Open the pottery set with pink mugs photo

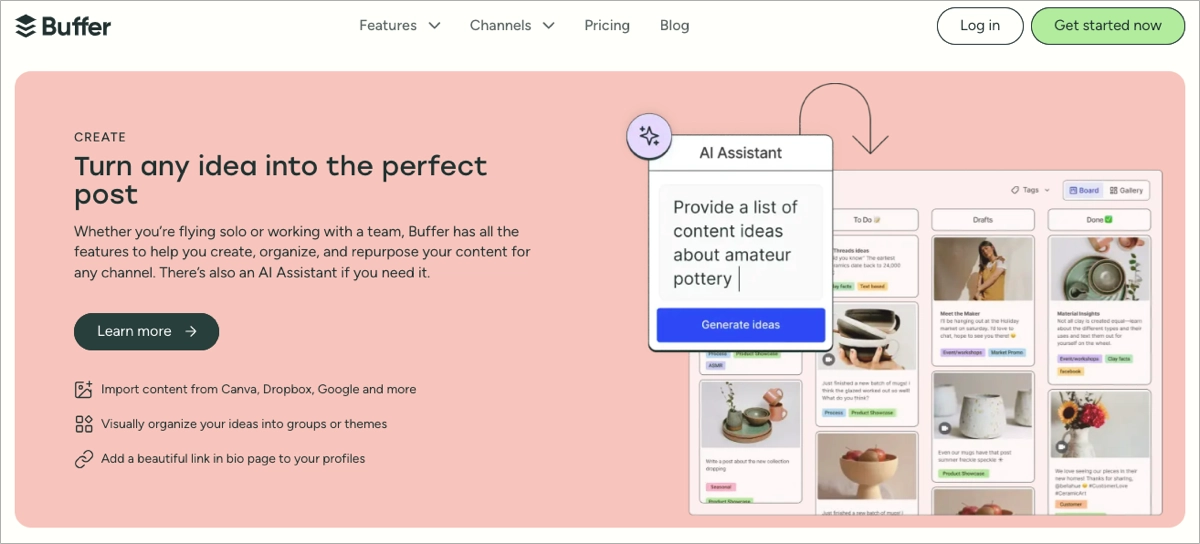[x=751, y=415]
